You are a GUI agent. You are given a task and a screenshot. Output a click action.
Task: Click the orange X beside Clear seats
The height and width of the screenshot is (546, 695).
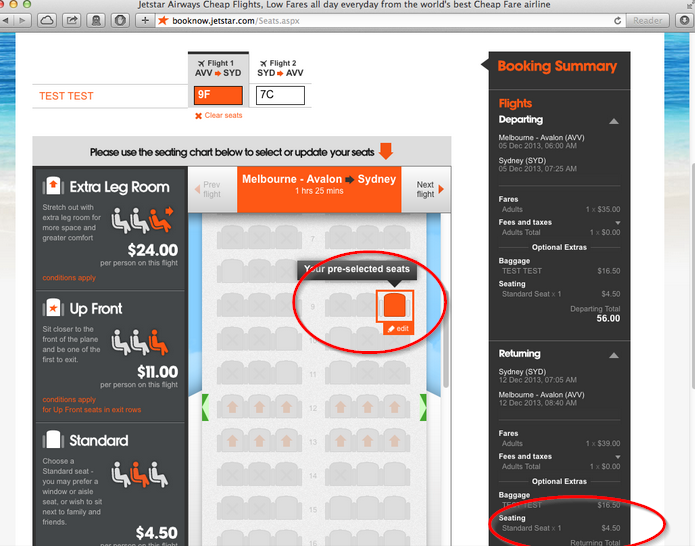(198, 116)
